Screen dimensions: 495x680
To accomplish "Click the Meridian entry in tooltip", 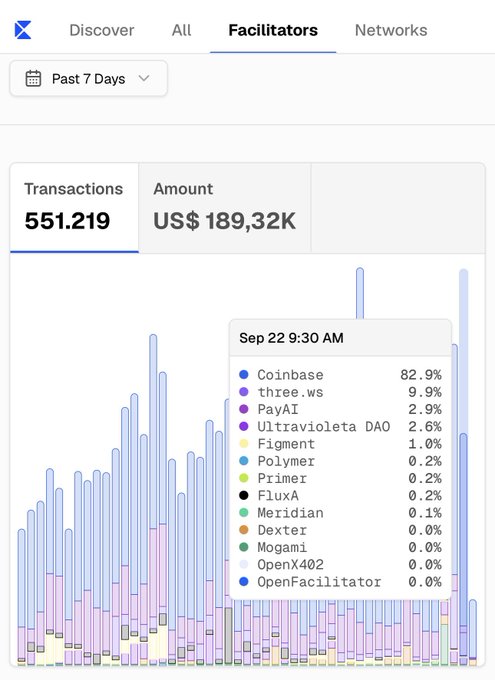I will (x=341, y=513).
